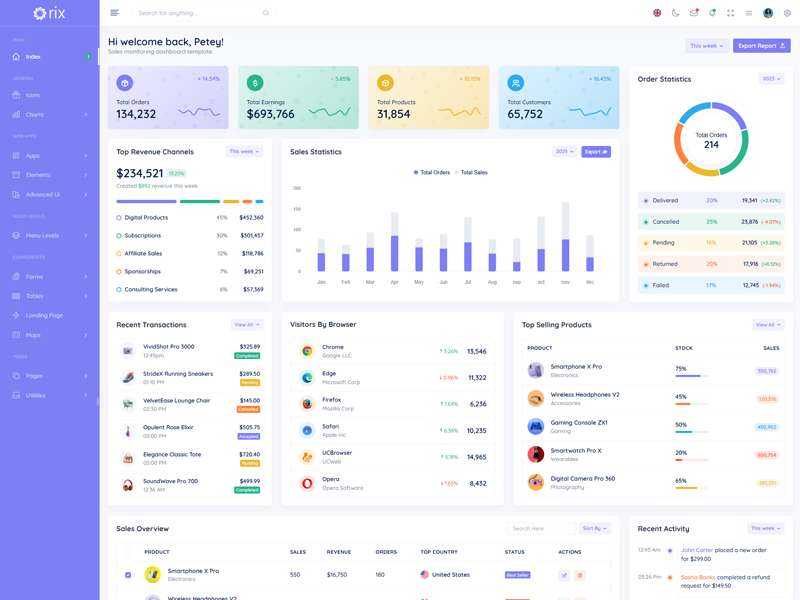Toggle the Total Sales legend series
Image resolution: width=800 pixels, height=600 pixels.
[472, 172]
